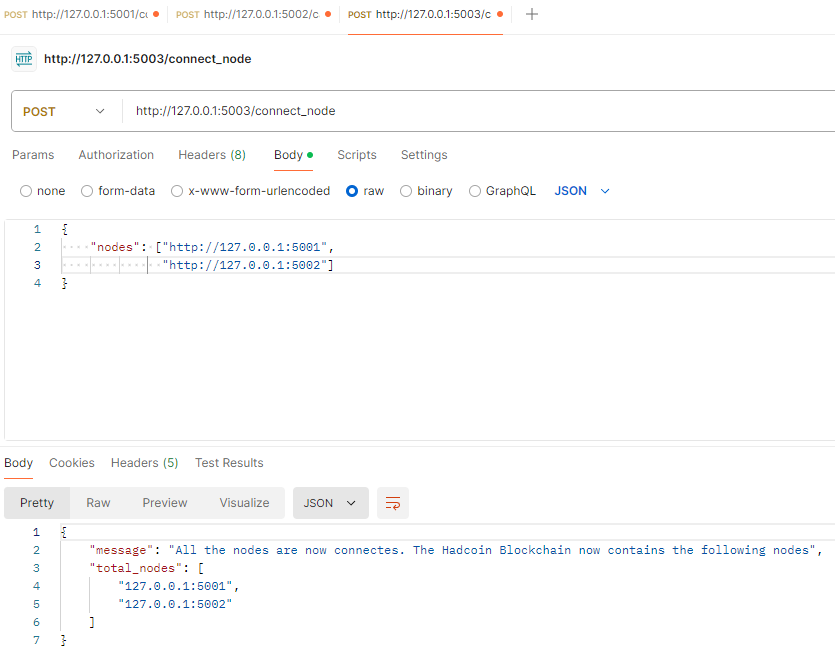The height and width of the screenshot is (672, 835).
Task: Select the Visualize response view
Action: click(x=244, y=503)
